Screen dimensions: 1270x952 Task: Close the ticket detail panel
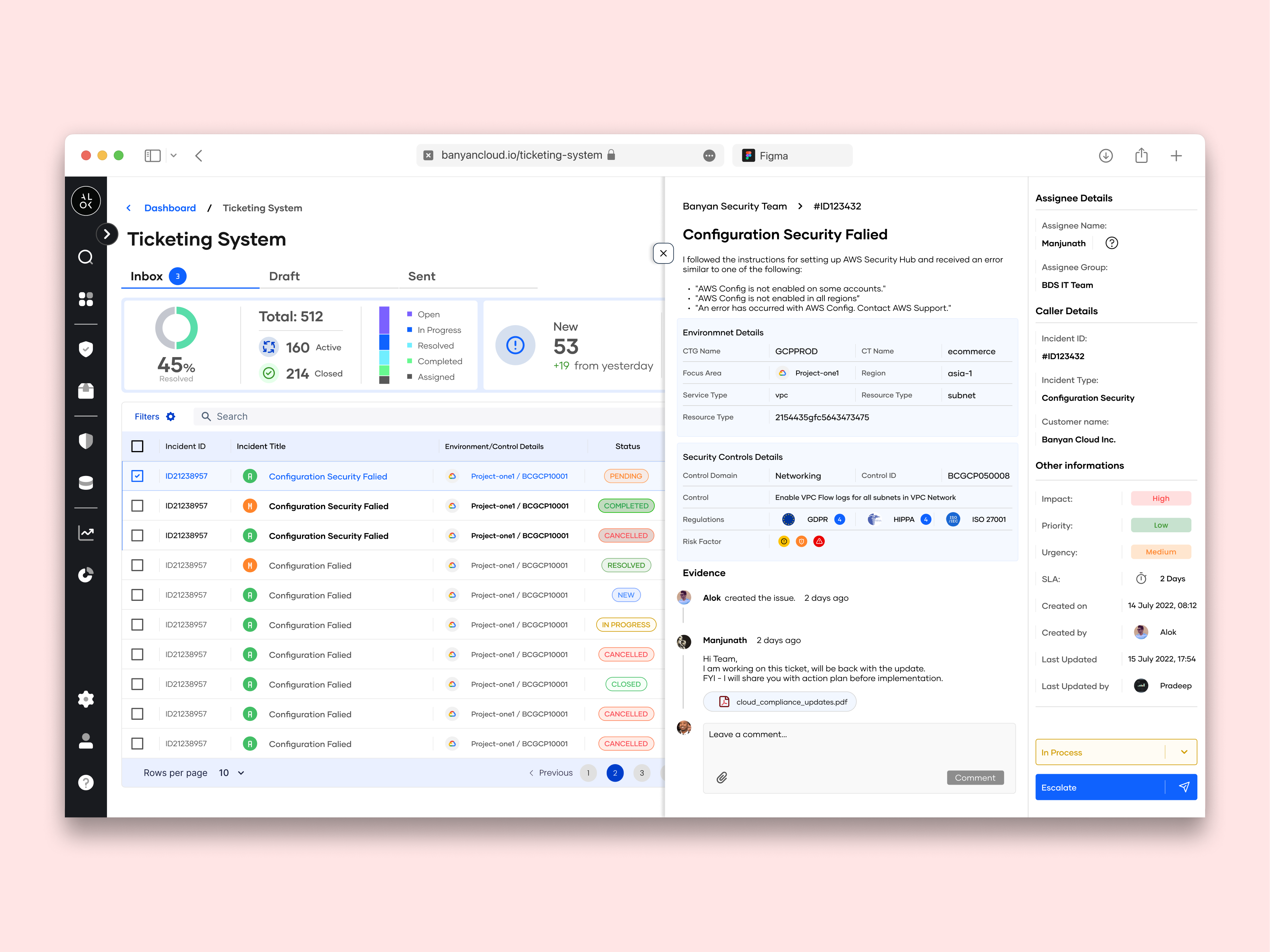point(663,253)
